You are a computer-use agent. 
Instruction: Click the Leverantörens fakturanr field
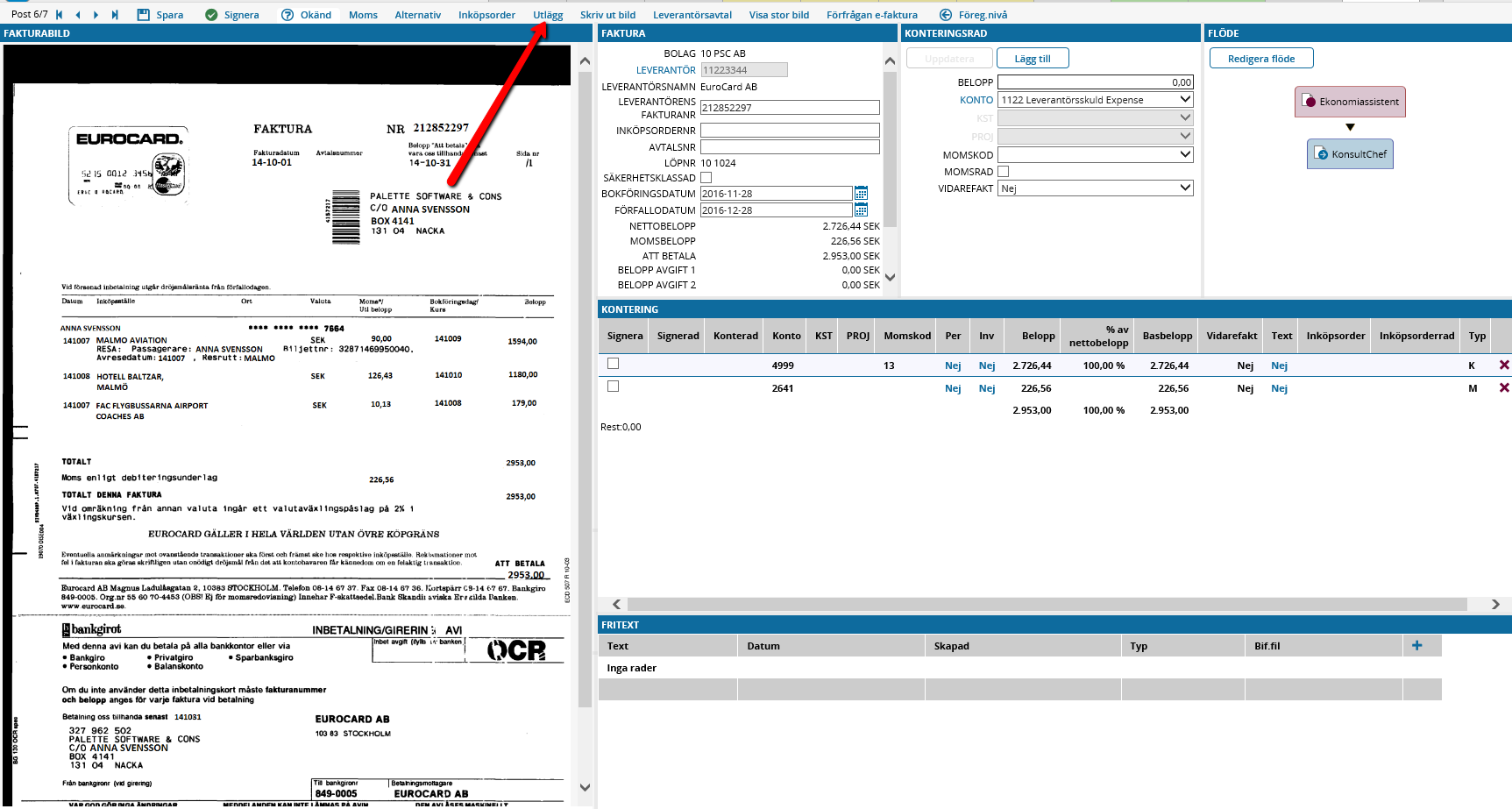[x=790, y=107]
